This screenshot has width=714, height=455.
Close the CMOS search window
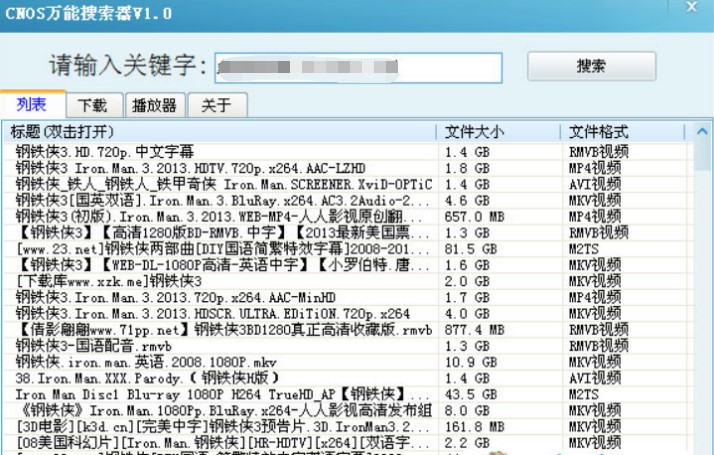tap(692, 7)
